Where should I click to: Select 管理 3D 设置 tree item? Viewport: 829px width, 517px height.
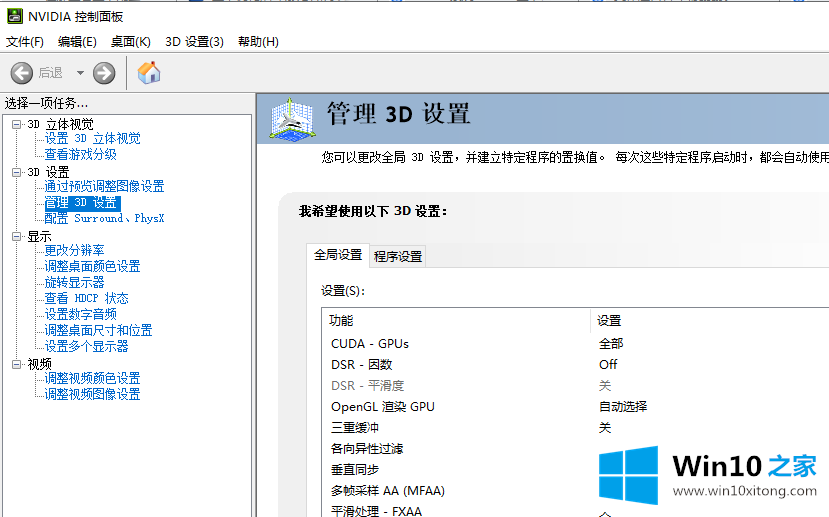(82, 203)
